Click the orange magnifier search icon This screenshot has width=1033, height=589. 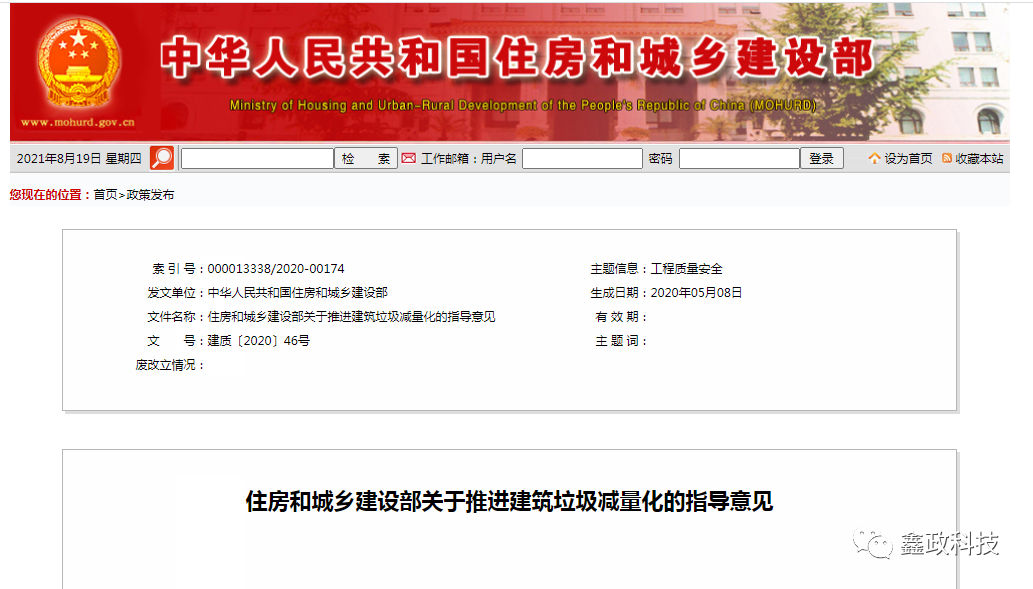[162, 158]
